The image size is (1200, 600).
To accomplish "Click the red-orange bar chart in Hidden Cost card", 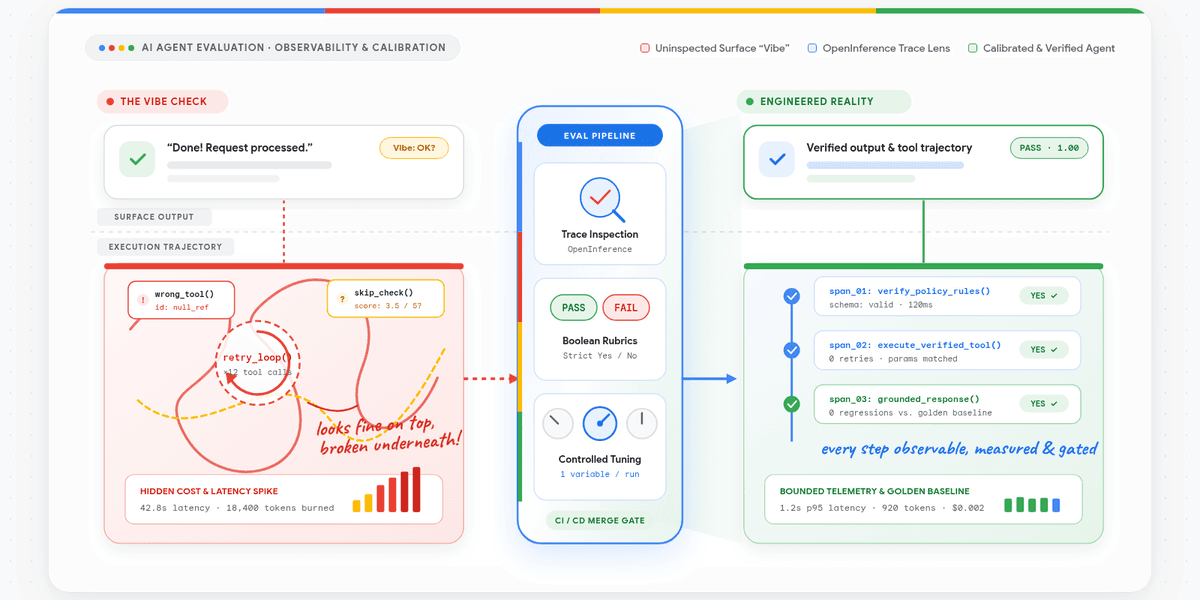I will click(387, 490).
